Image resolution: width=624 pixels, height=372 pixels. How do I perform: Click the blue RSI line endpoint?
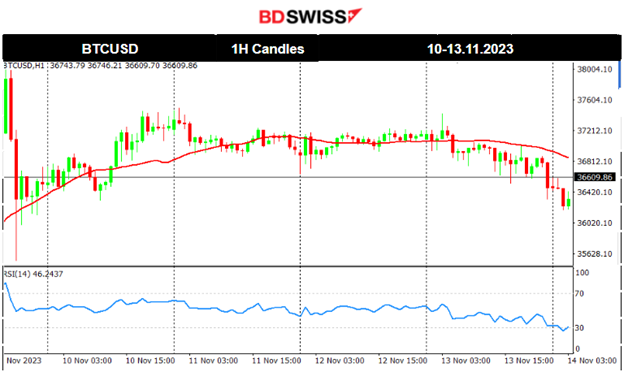click(568, 327)
